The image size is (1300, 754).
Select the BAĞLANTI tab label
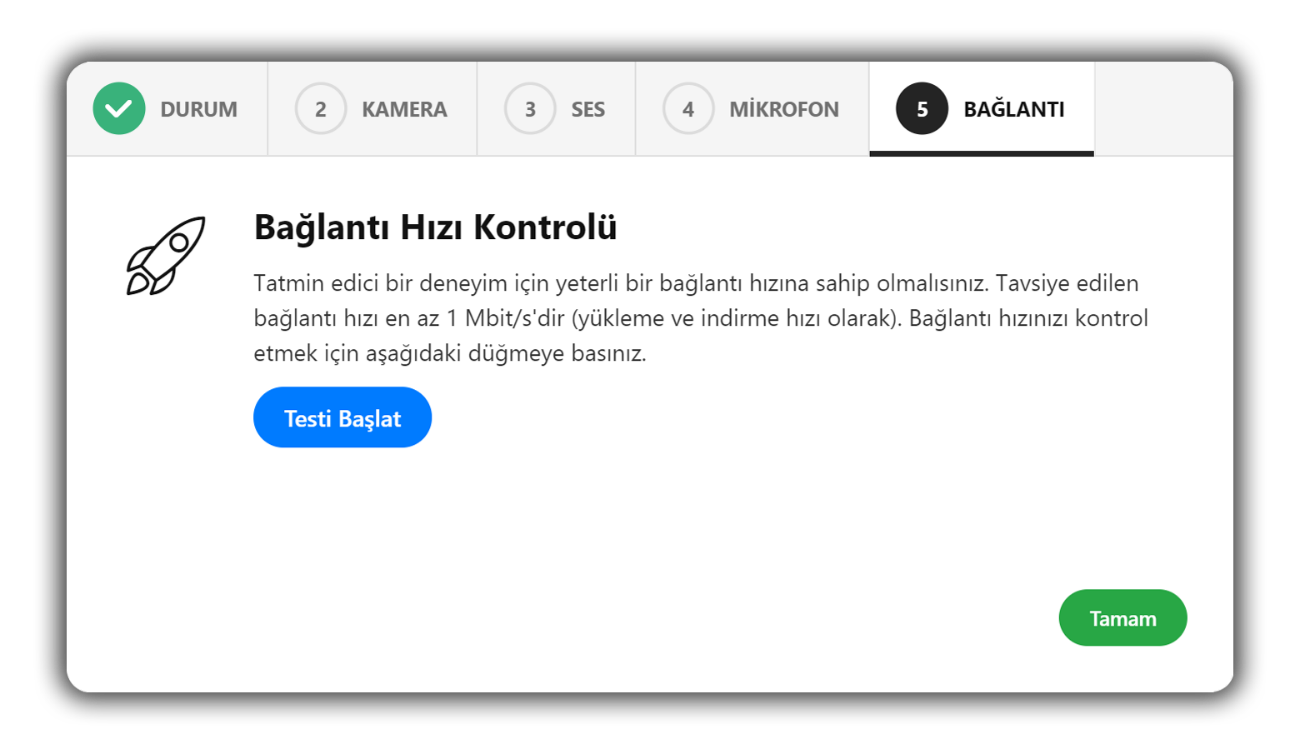pos(1014,110)
